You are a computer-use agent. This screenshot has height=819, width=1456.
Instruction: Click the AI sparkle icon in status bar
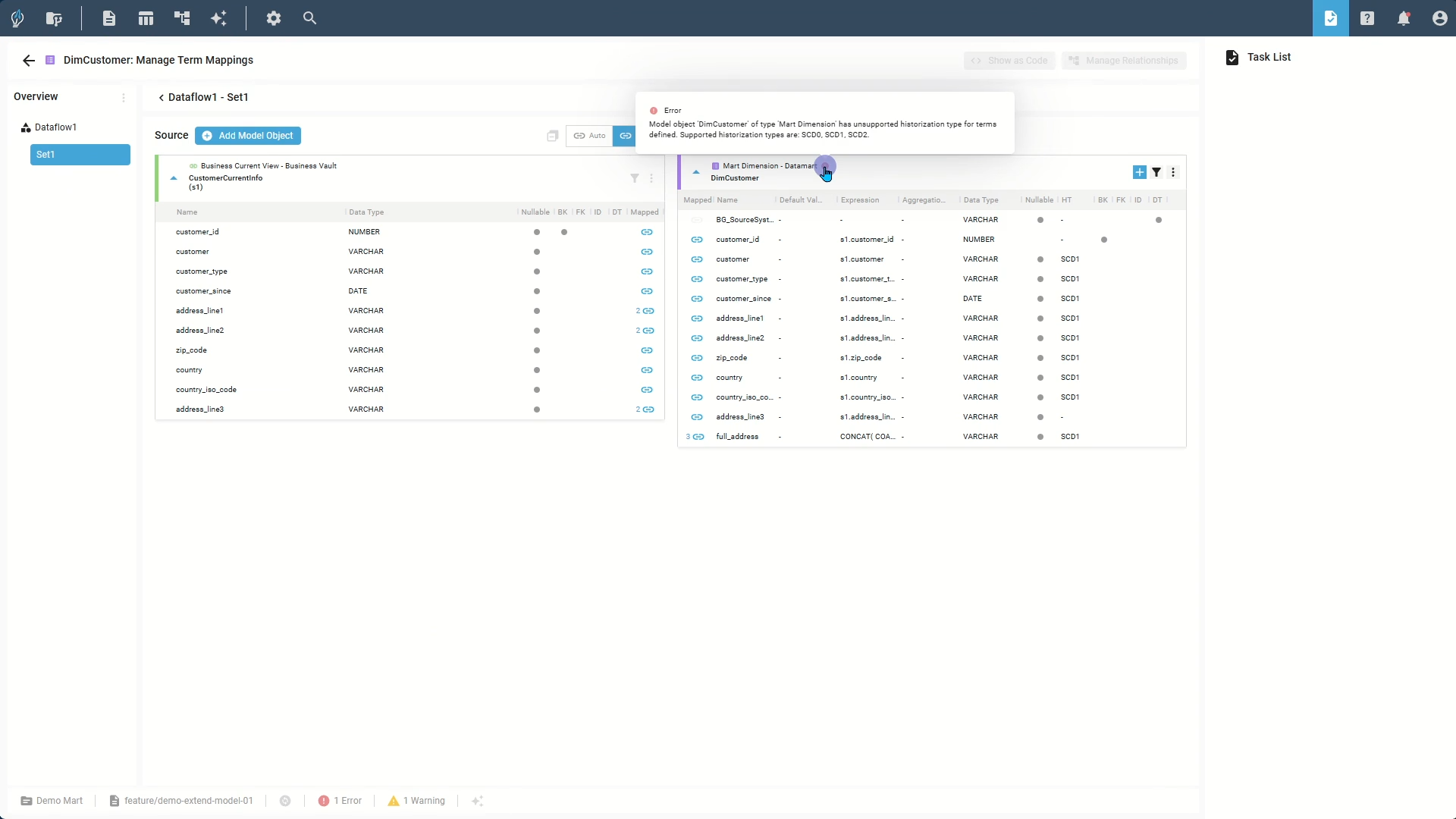pos(477,801)
